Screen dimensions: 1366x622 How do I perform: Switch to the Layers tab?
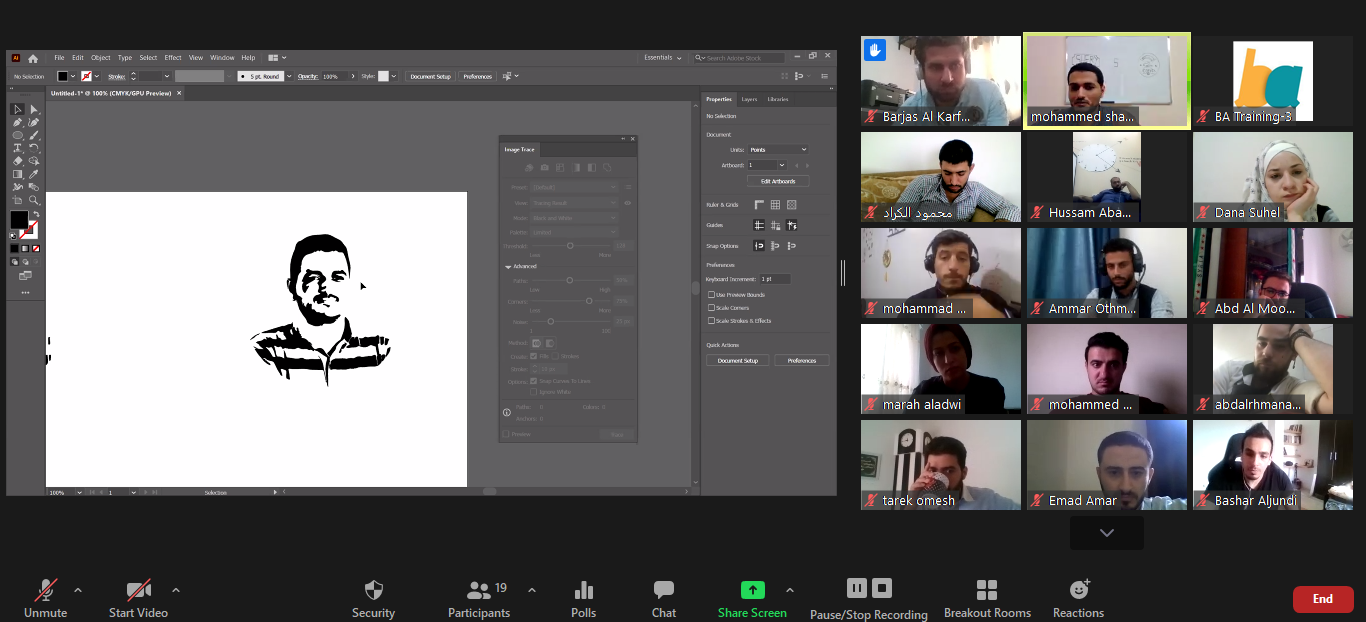tap(749, 99)
